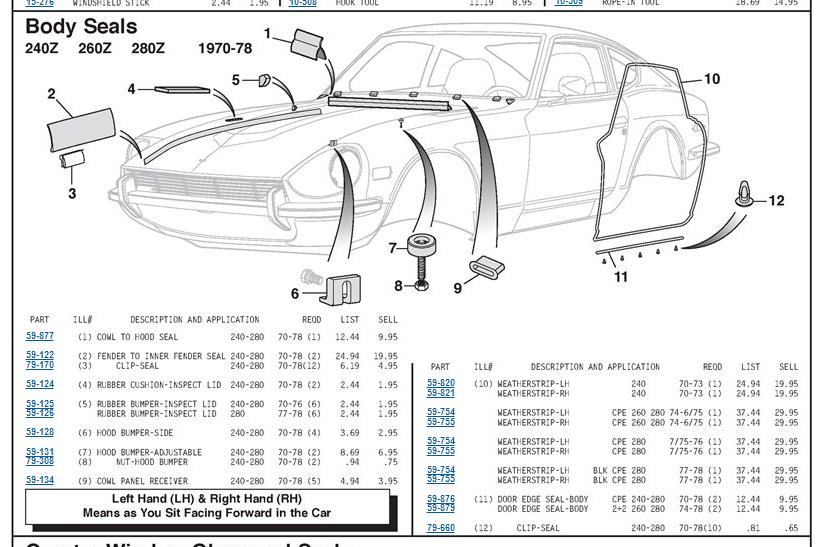Image resolution: width=823 pixels, height=547 pixels.
Task: Click sell price 9.95 for cowl to hood seal
Action: click(x=387, y=337)
